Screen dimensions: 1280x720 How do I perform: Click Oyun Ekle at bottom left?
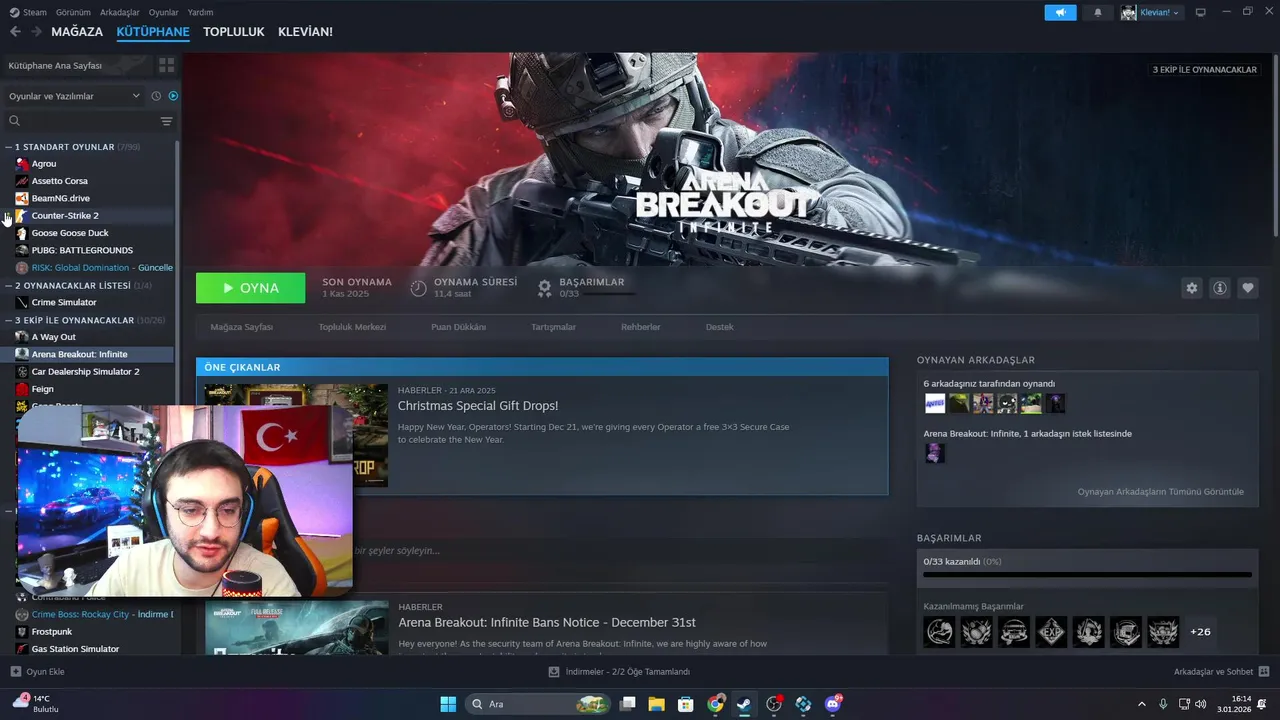[x=38, y=672]
